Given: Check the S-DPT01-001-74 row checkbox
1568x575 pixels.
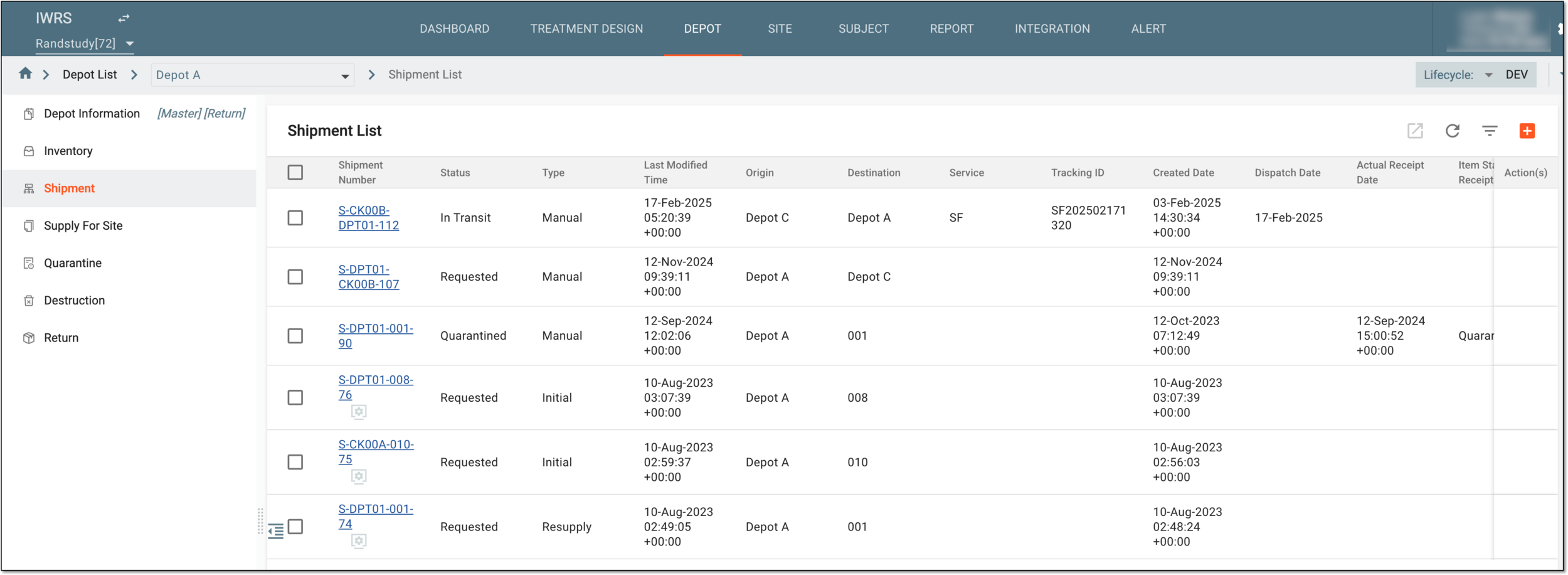Looking at the screenshot, I should pos(295,527).
